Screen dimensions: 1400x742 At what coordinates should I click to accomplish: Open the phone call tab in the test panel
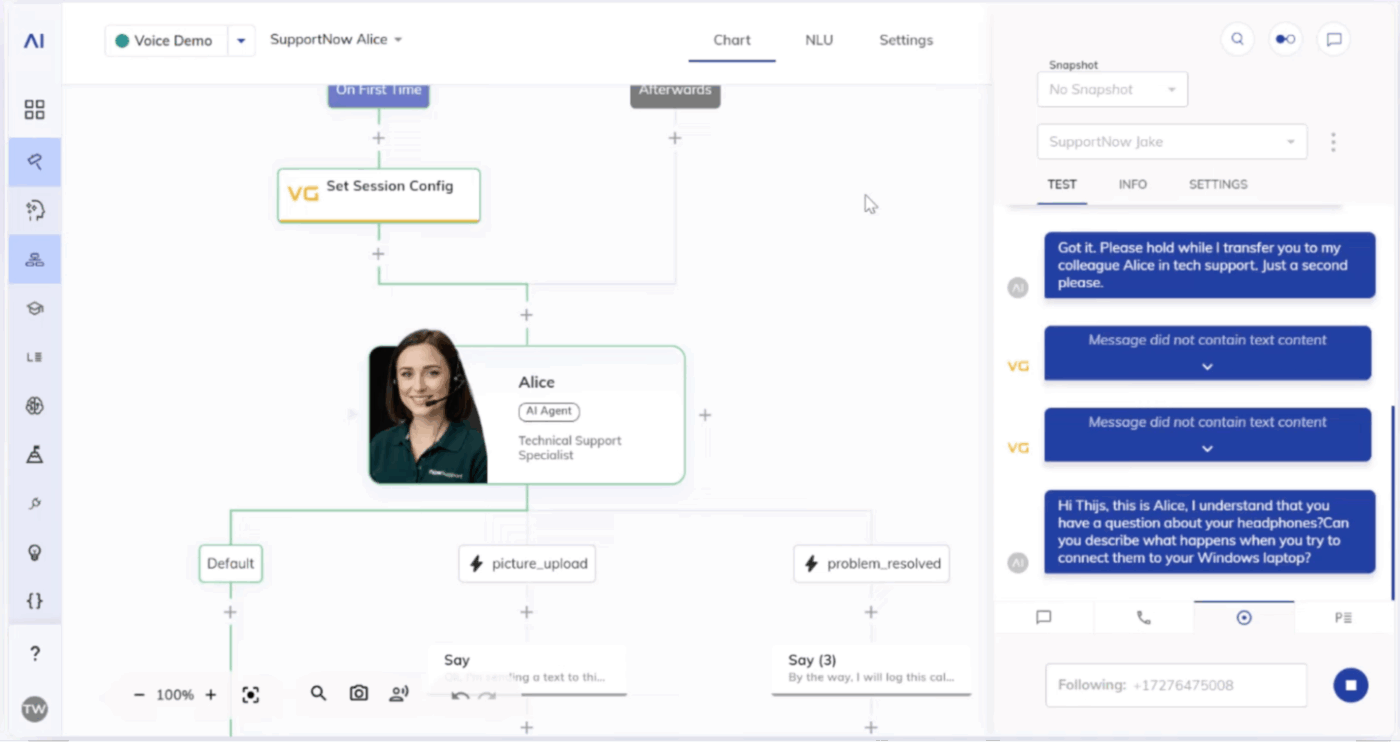(1143, 617)
